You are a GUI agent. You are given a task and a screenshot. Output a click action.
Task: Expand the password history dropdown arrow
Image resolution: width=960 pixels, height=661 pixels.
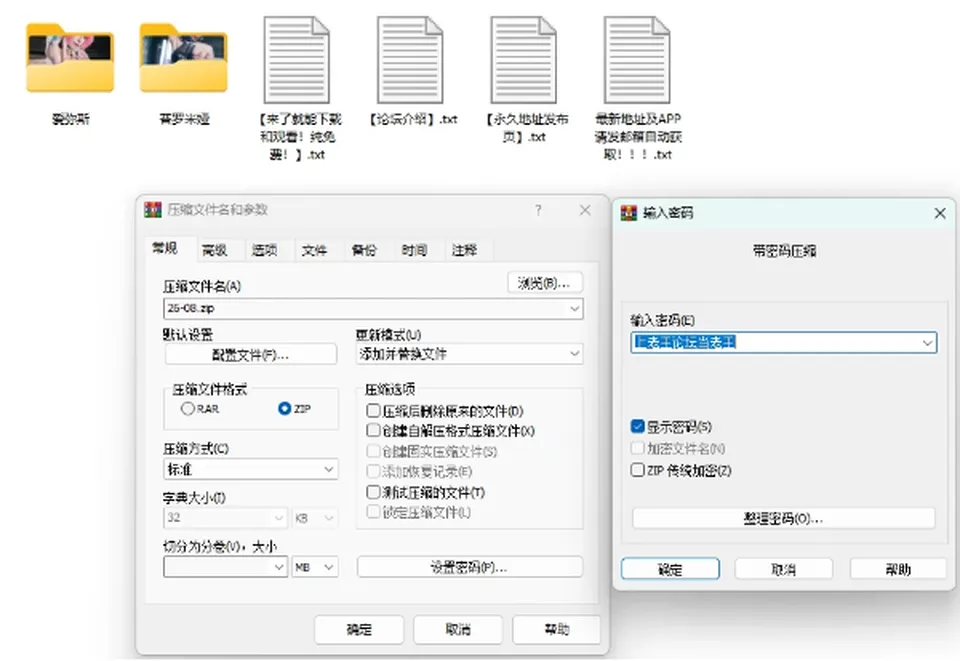(x=928, y=343)
